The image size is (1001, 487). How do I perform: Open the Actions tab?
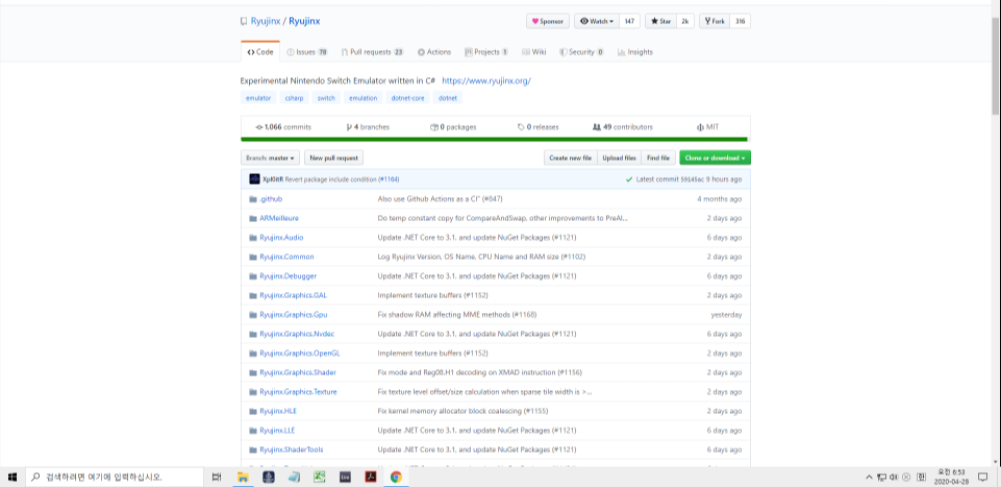point(434,52)
